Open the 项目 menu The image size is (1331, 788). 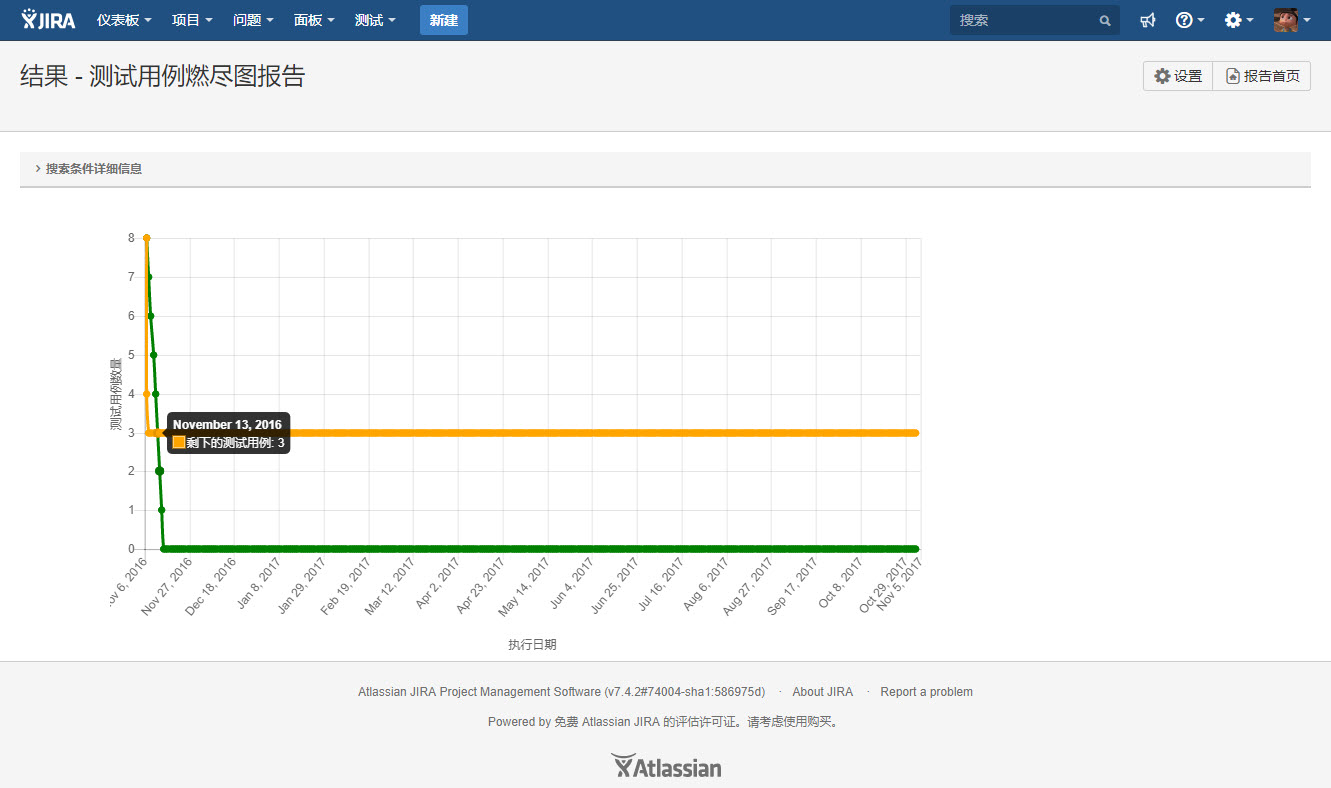pos(192,20)
